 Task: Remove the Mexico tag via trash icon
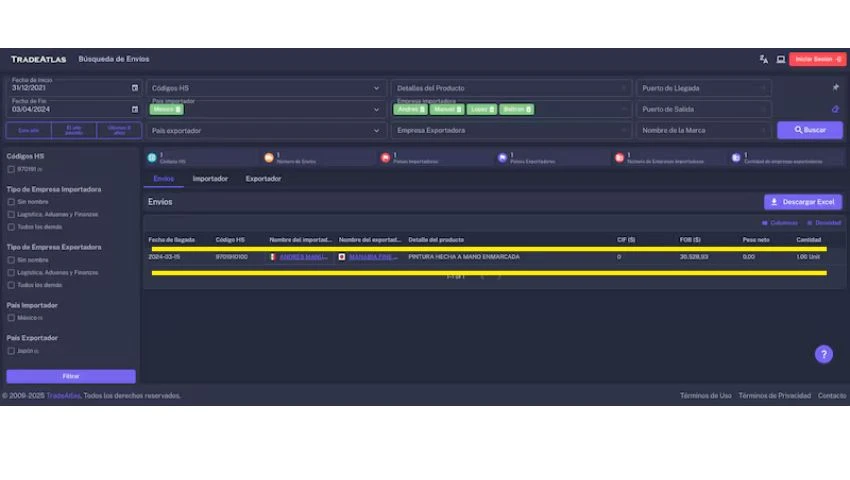pos(178,109)
